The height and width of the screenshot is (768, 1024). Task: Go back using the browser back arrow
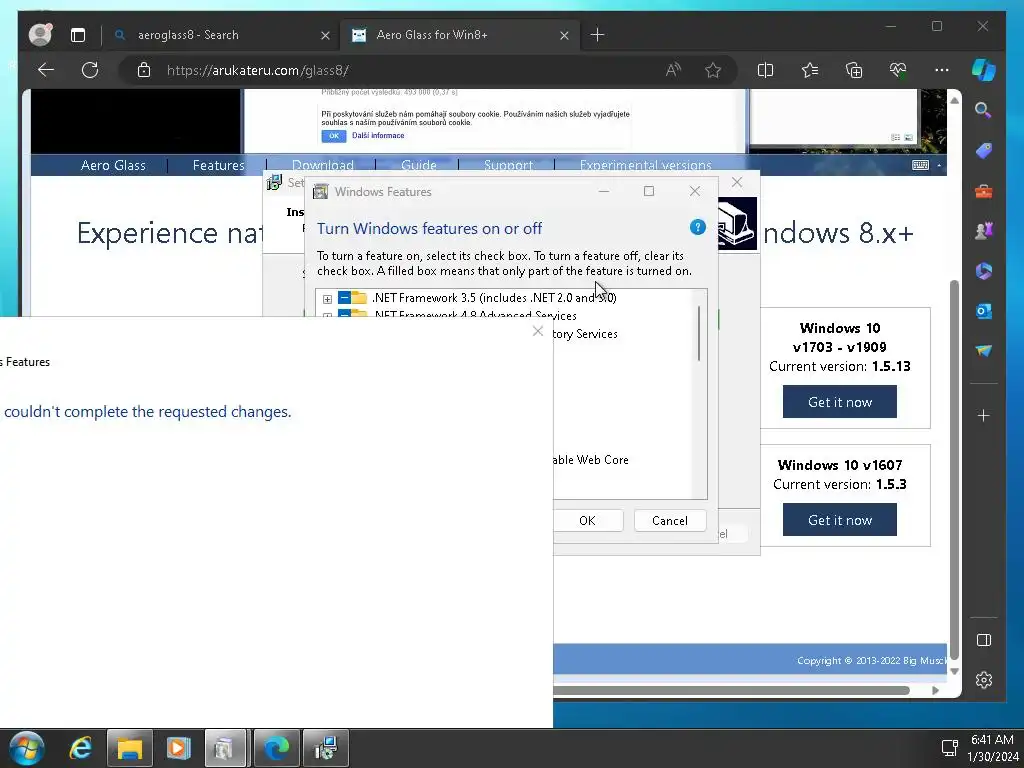pos(46,70)
